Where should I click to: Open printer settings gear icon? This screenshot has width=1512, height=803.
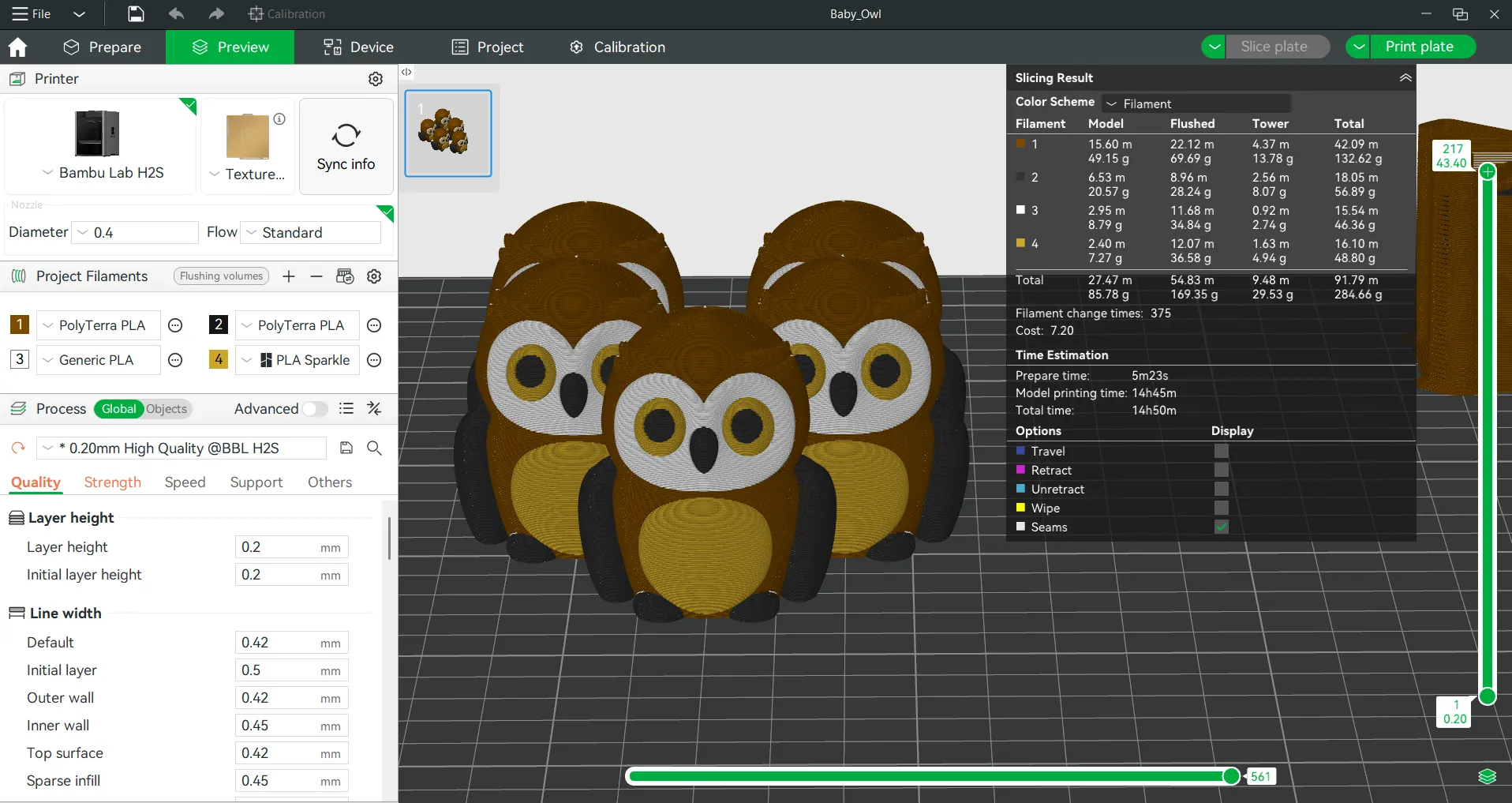point(376,79)
